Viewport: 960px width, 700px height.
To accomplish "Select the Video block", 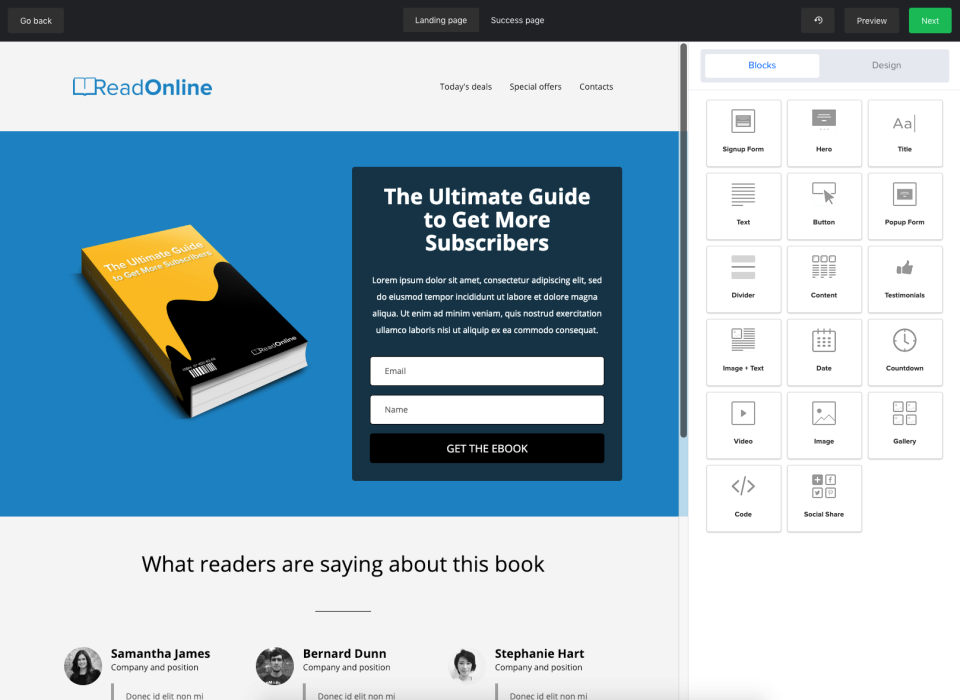I will (x=743, y=424).
